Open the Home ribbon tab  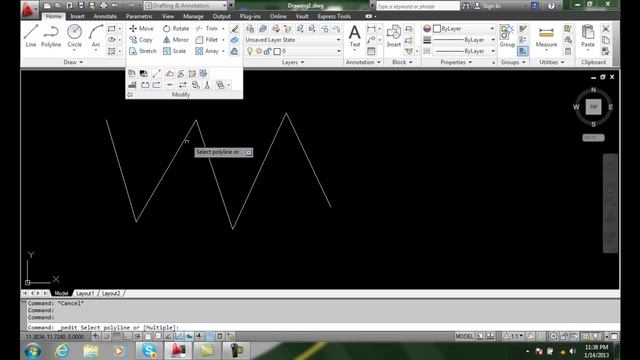pyautogui.click(x=53, y=16)
